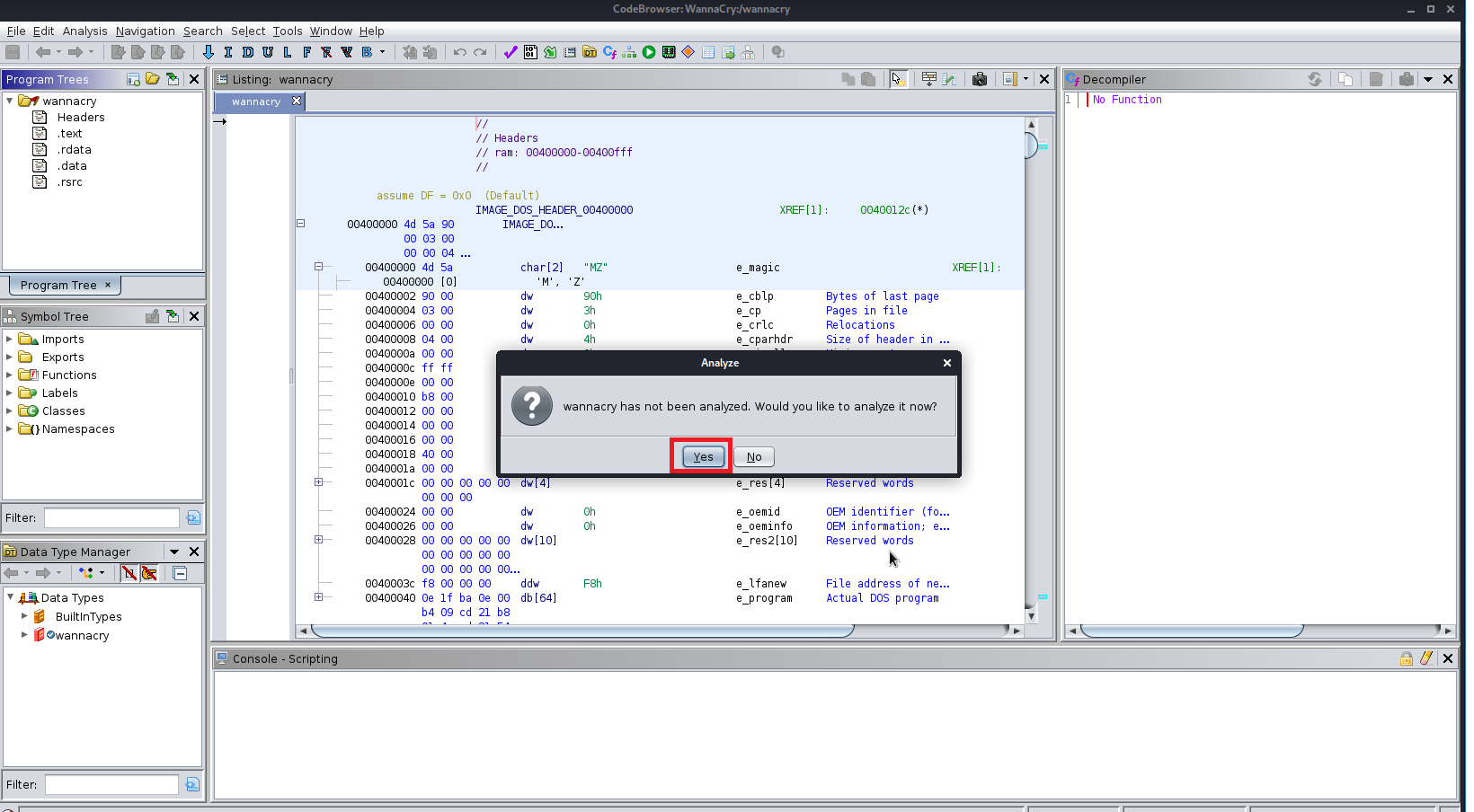Collapse the IMAGE_DOS_HEADER structure in Listing
The width and height of the screenshot is (1474, 812).
click(301, 224)
